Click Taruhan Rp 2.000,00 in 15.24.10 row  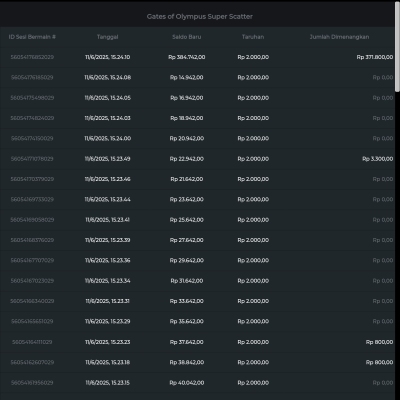253,57
